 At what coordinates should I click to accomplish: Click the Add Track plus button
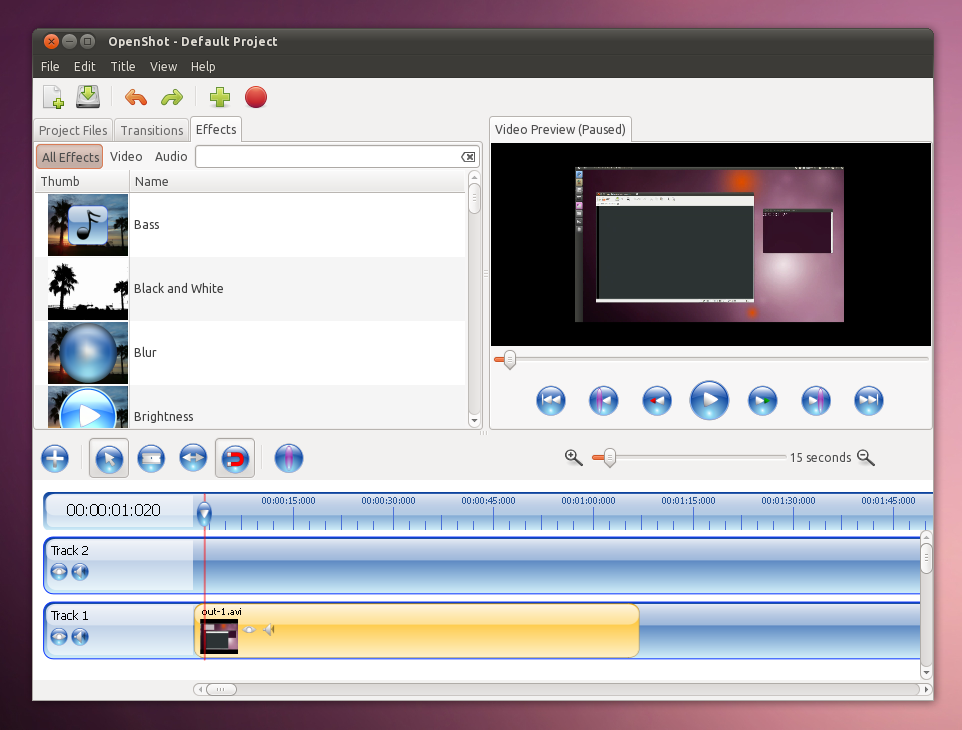click(x=55, y=458)
